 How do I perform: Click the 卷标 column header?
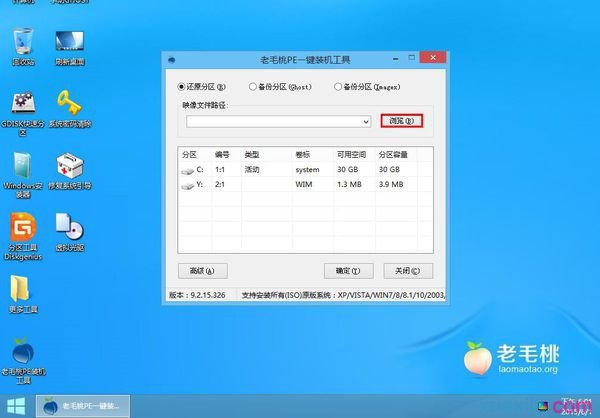303,155
